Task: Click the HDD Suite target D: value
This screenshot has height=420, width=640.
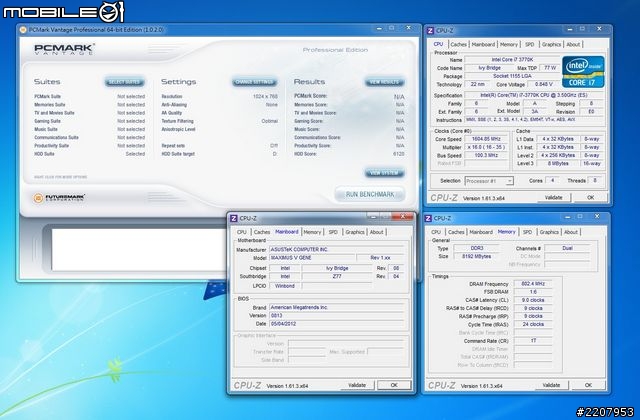Action: (275, 154)
